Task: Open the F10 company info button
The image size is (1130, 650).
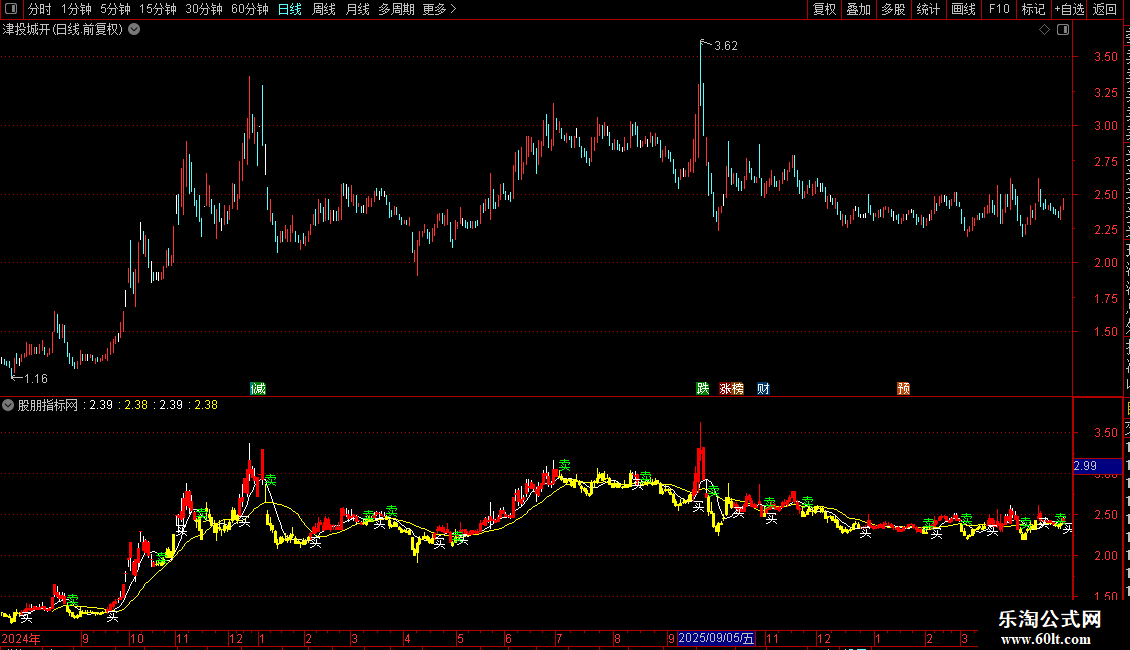Action: pyautogui.click(x=999, y=9)
